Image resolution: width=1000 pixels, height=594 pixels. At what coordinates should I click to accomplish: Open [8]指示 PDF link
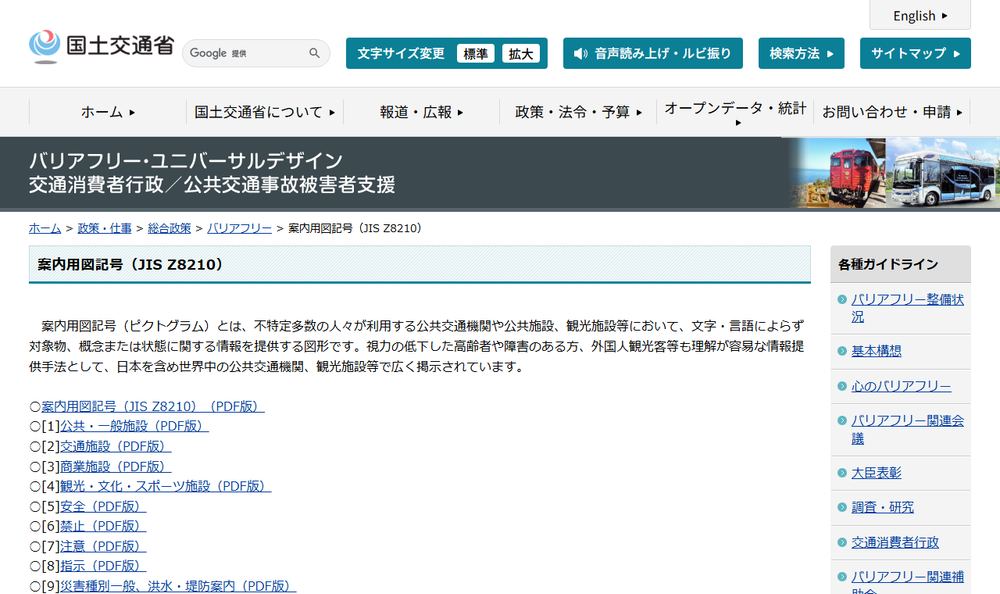(103, 566)
